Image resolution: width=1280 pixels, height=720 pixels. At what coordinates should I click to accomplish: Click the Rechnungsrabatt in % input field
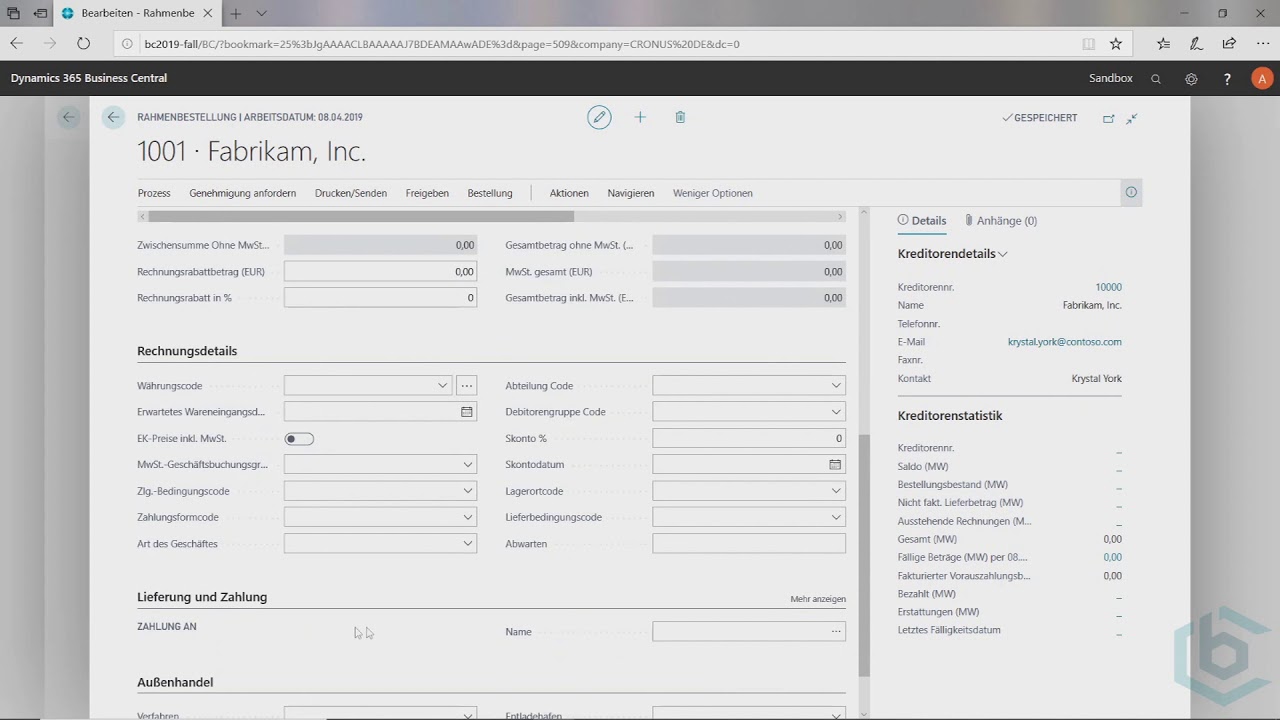pyautogui.click(x=380, y=298)
